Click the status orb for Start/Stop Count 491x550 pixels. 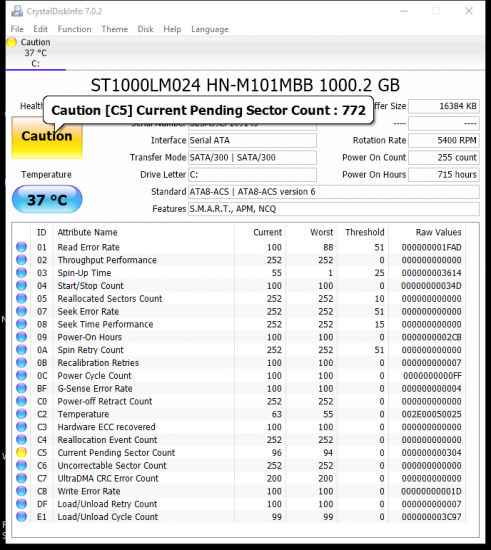[21, 286]
